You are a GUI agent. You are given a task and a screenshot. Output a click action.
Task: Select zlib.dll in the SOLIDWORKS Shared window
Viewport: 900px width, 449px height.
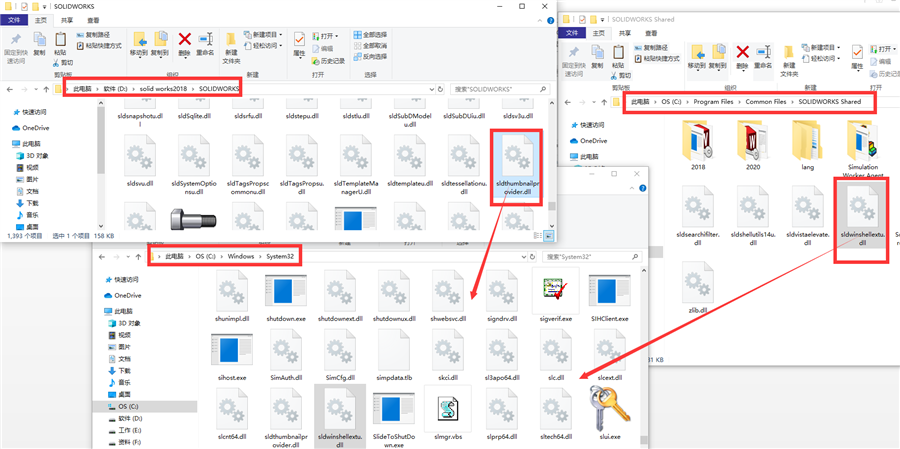pos(696,287)
